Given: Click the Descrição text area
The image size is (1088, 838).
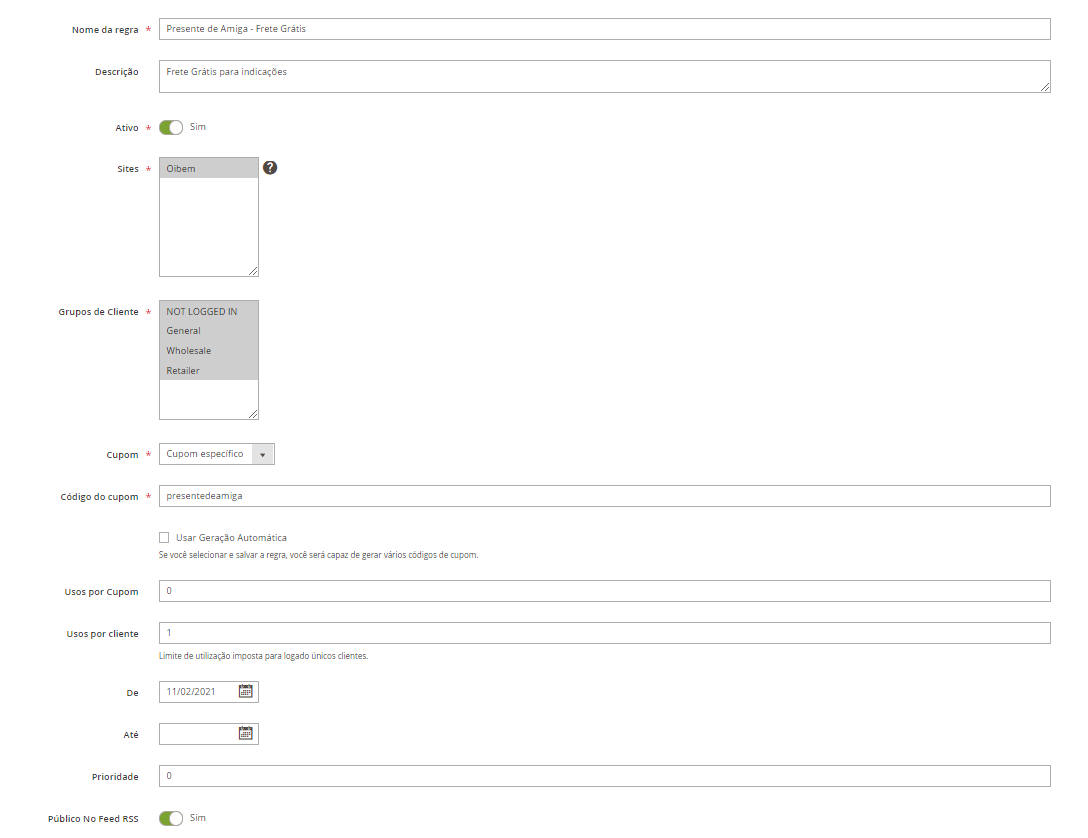Looking at the screenshot, I should point(604,76).
